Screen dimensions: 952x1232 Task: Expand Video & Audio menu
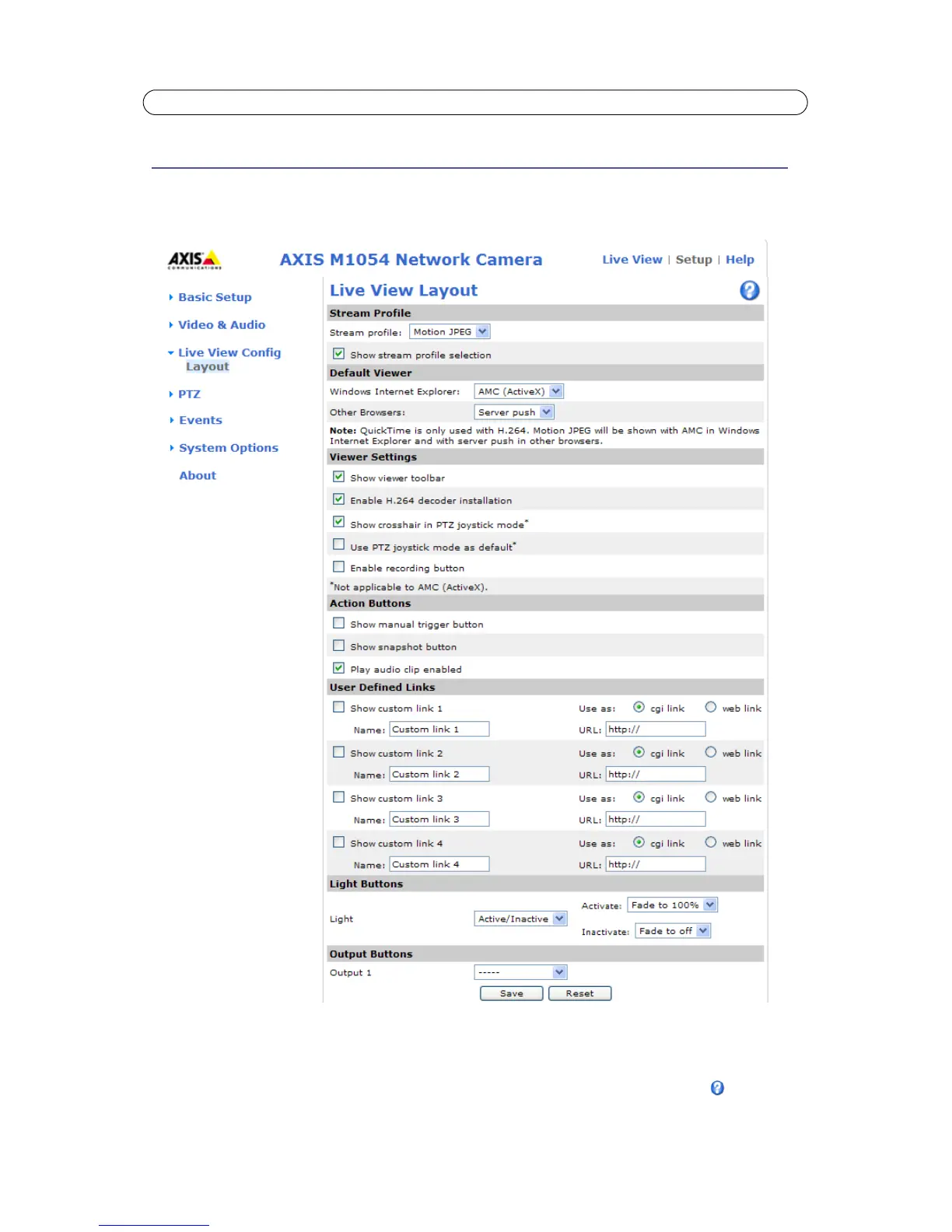pos(222,325)
